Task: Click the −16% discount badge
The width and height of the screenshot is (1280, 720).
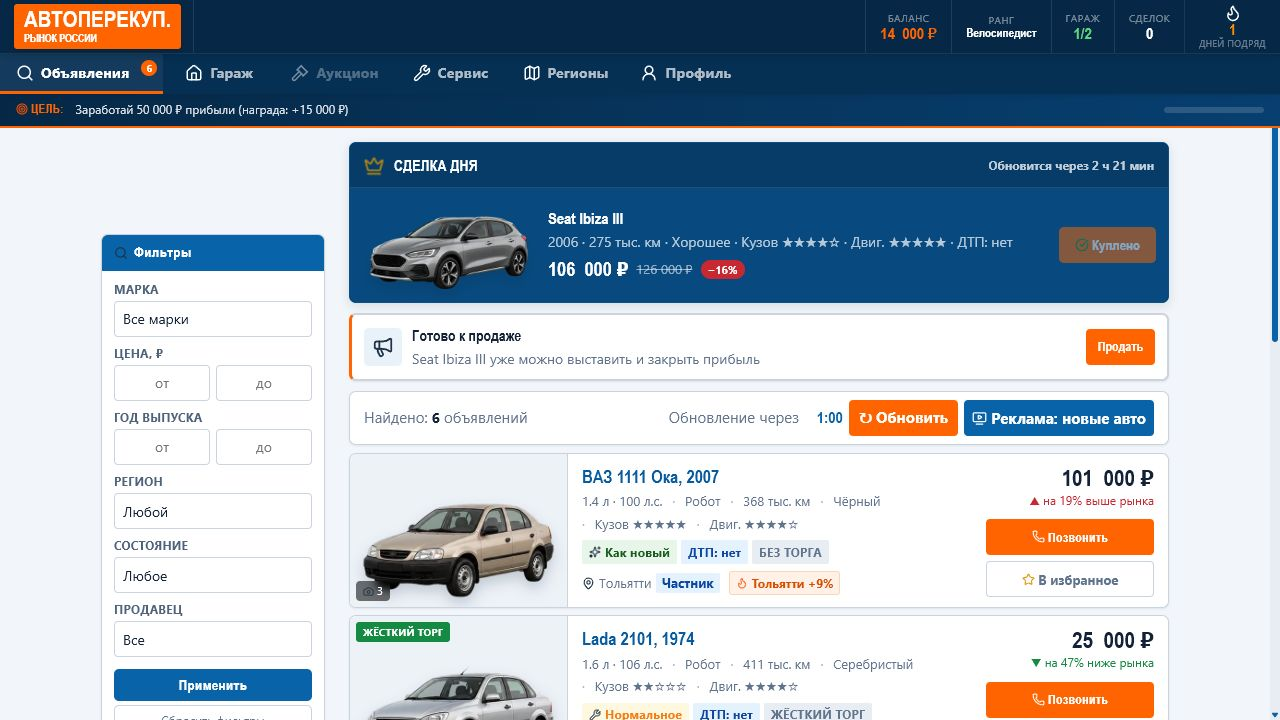Action: pos(723,270)
